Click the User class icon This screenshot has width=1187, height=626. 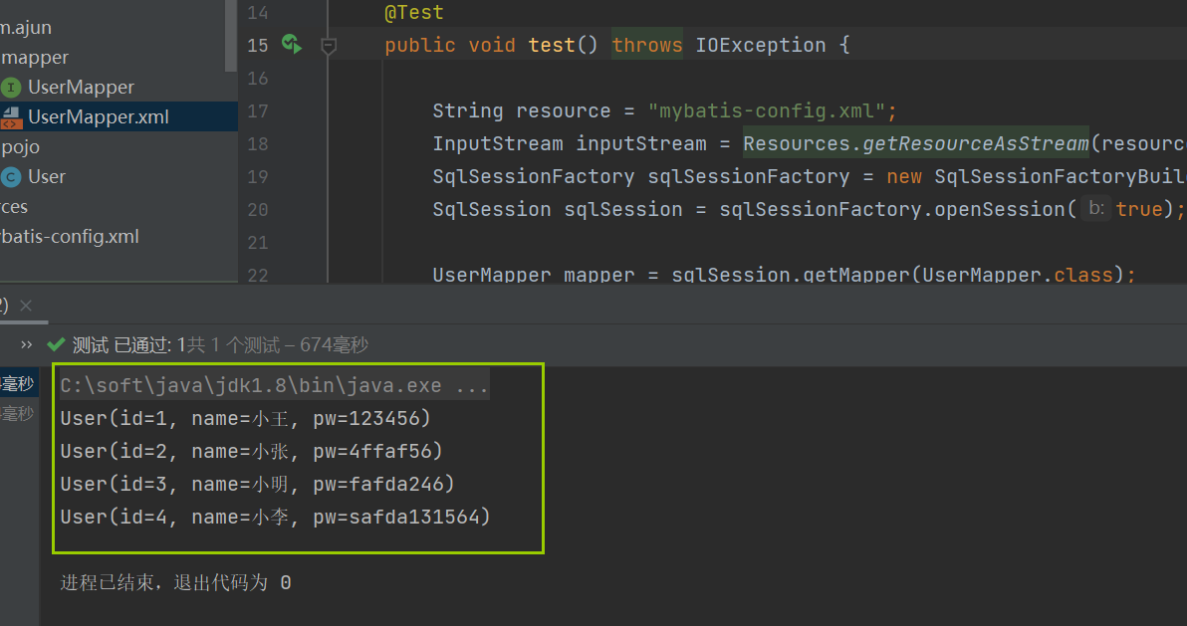tap(11, 177)
